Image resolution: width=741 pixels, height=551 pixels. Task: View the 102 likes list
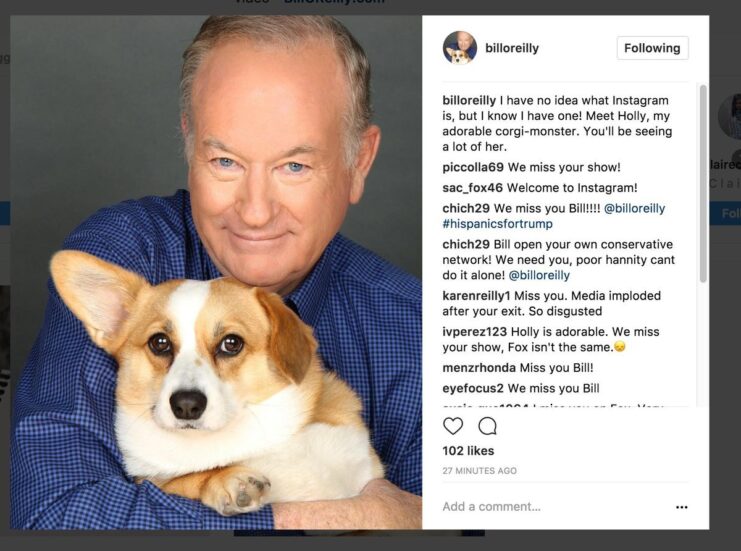pyautogui.click(x=468, y=451)
